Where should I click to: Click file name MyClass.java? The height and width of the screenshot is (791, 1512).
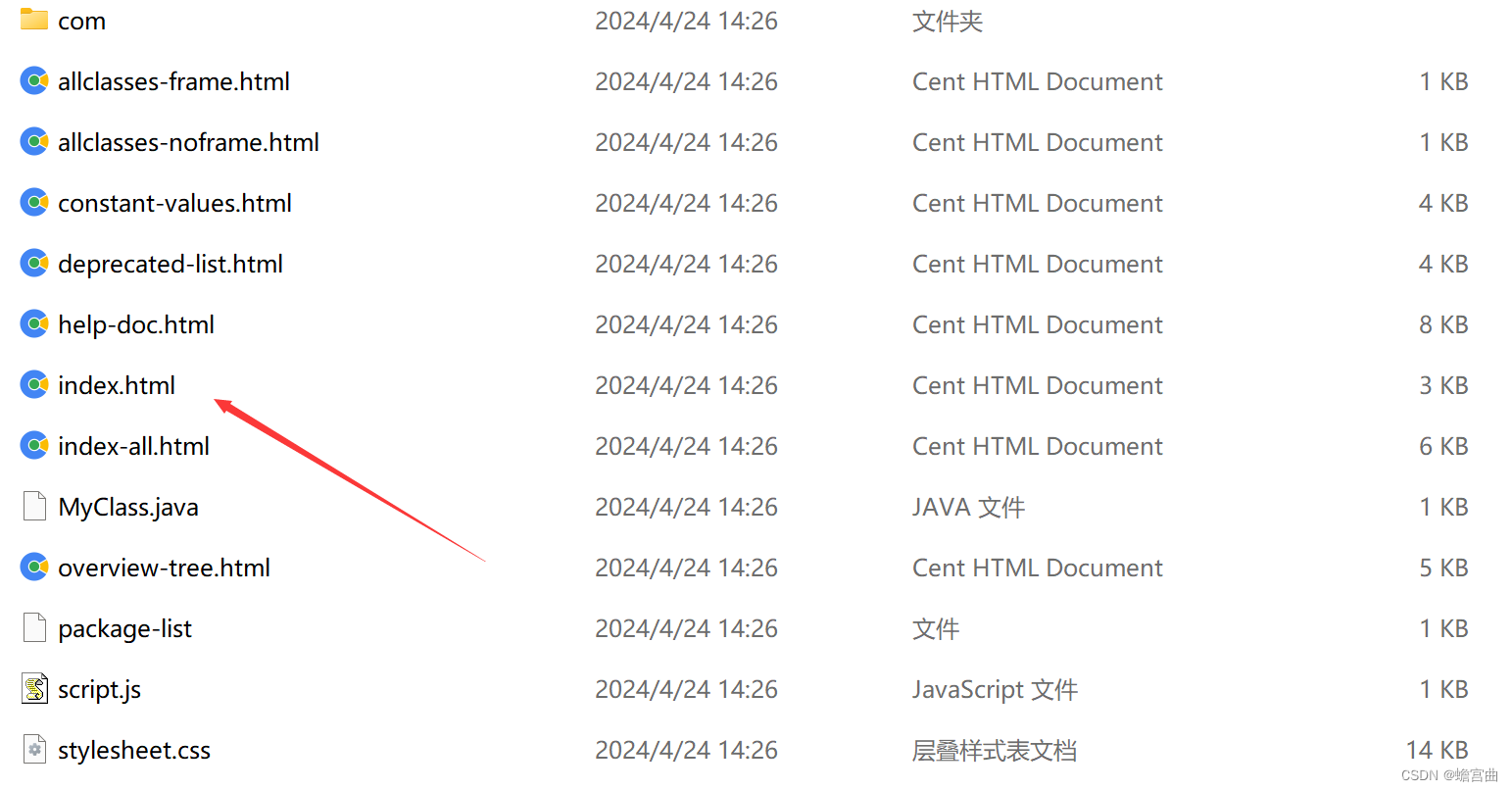click(x=128, y=507)
